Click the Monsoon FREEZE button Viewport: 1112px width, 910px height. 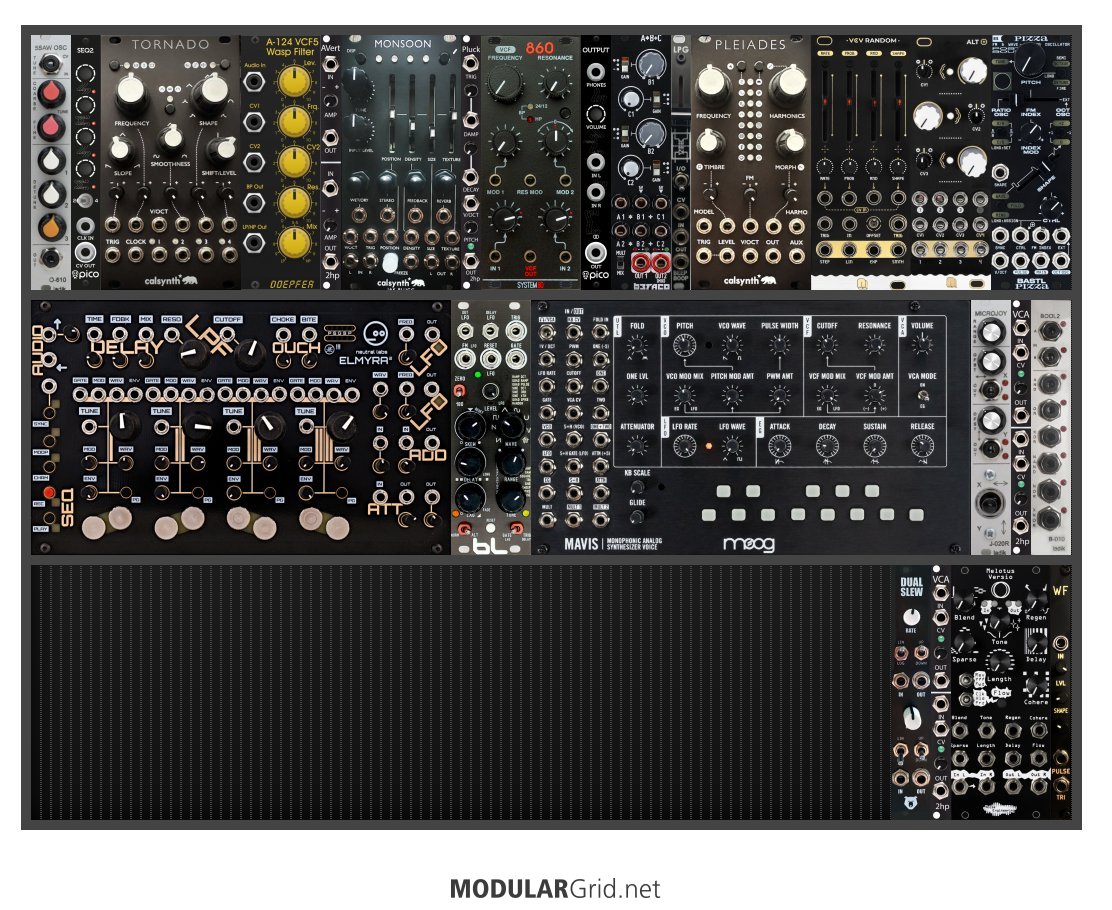(x=390, y=263)
